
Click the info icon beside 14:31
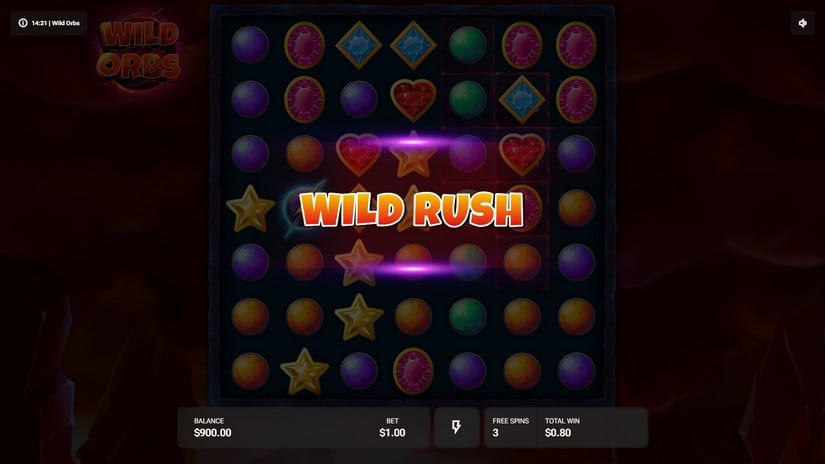click(x=23, y=23)
